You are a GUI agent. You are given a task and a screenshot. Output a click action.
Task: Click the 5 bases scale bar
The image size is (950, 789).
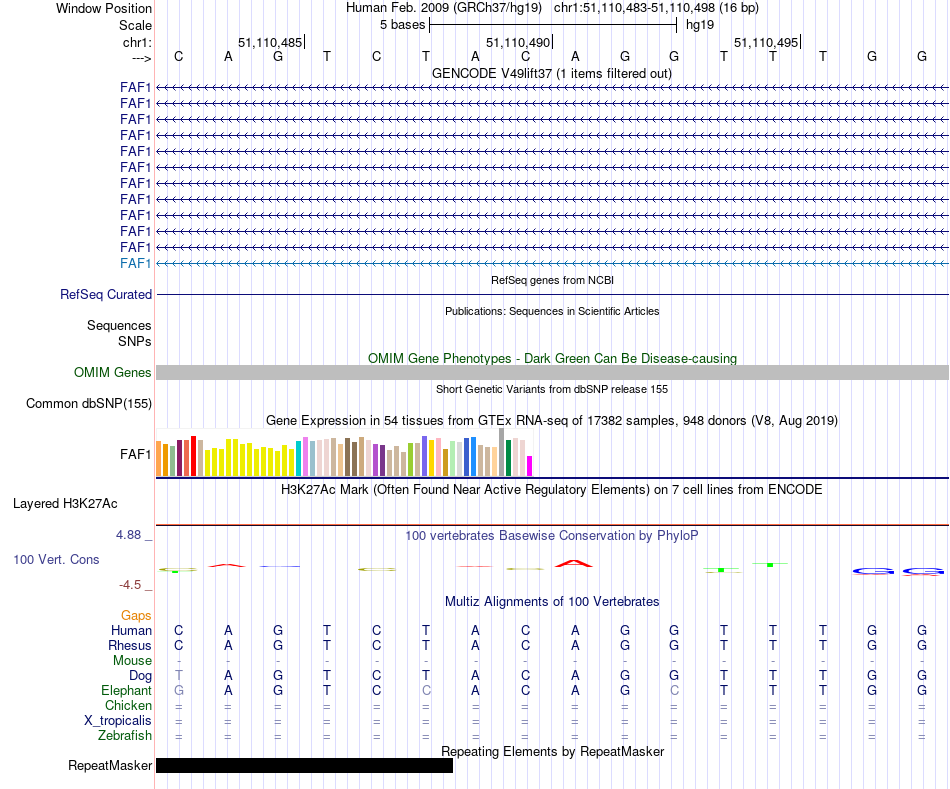pos(553,25)
